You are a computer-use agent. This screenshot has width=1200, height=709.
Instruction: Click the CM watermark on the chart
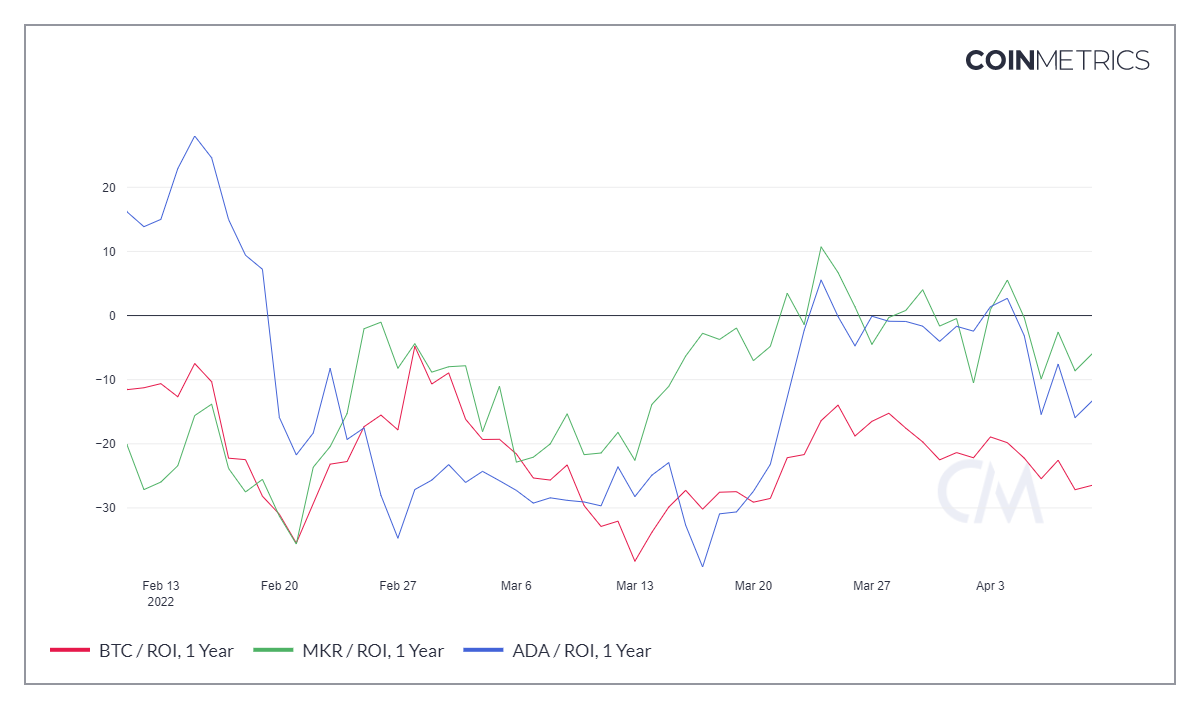tap(989, 491)
